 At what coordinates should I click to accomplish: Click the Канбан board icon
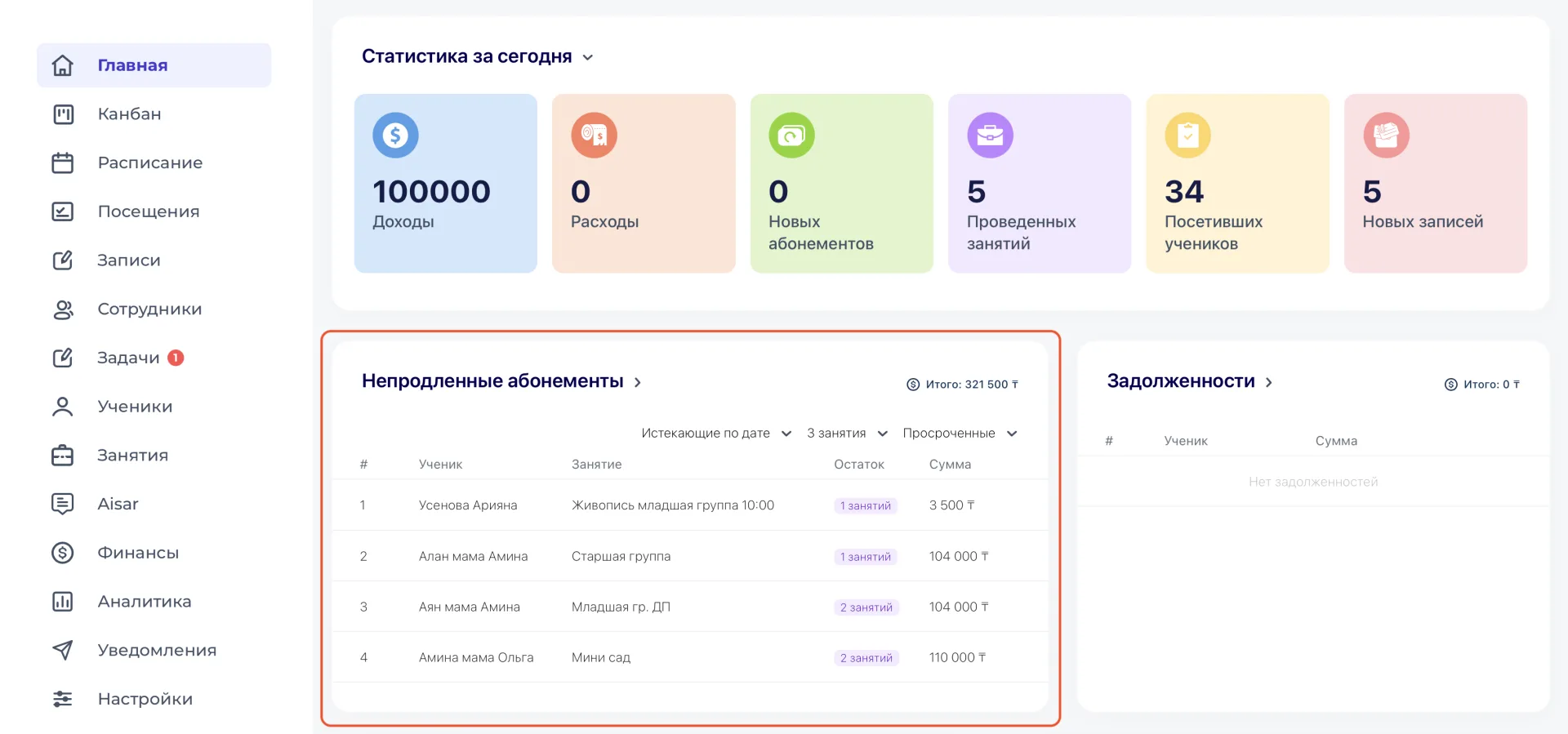(63, 114)
